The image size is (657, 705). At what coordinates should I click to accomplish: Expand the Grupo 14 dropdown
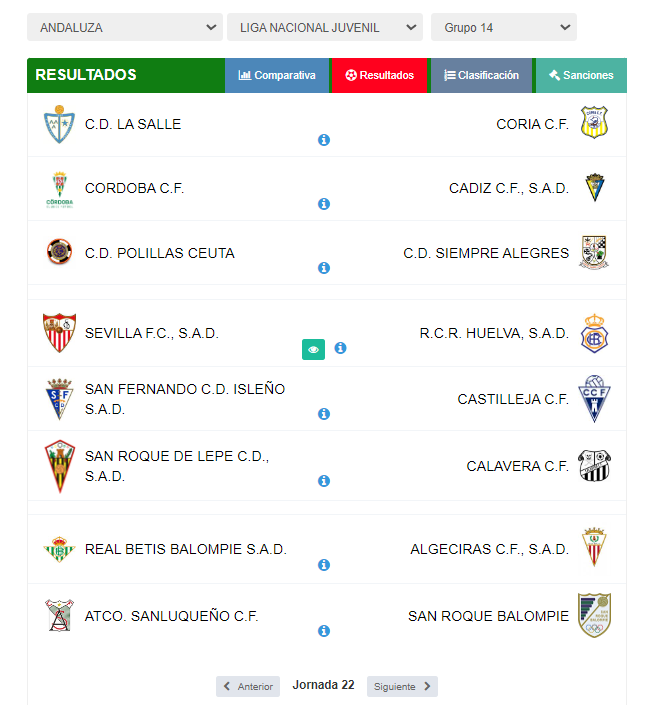504,27
